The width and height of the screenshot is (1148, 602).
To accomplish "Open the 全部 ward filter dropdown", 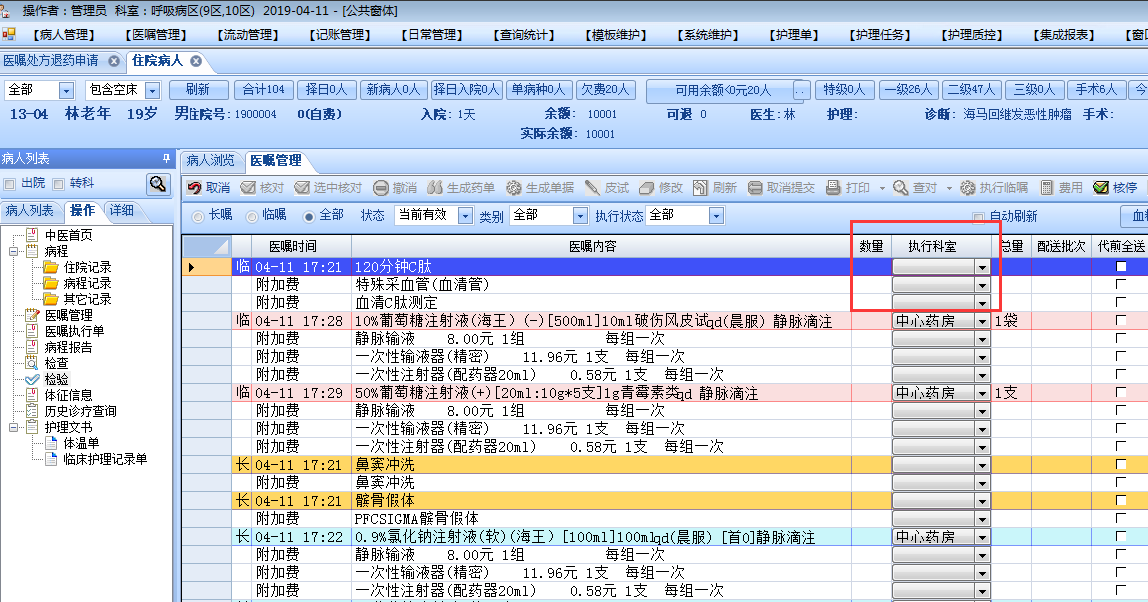I will (x=67, y=90).
